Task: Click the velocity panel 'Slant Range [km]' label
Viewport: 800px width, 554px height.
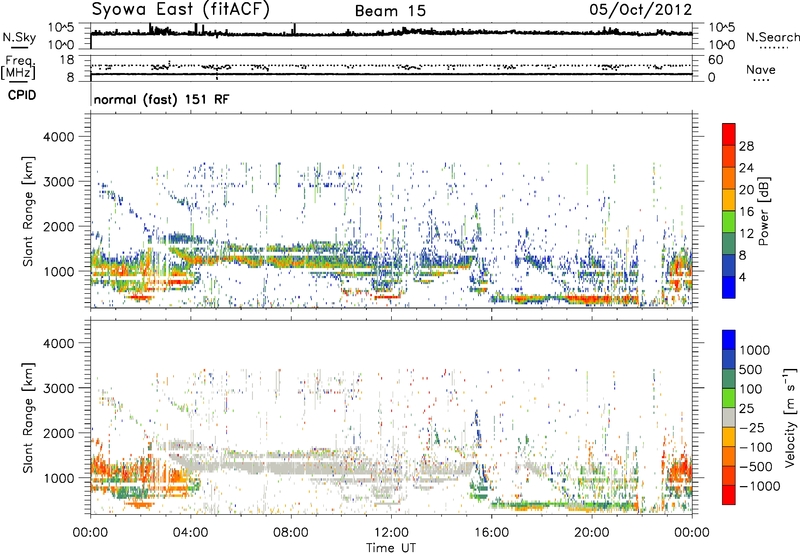Action: click(28, 418)
